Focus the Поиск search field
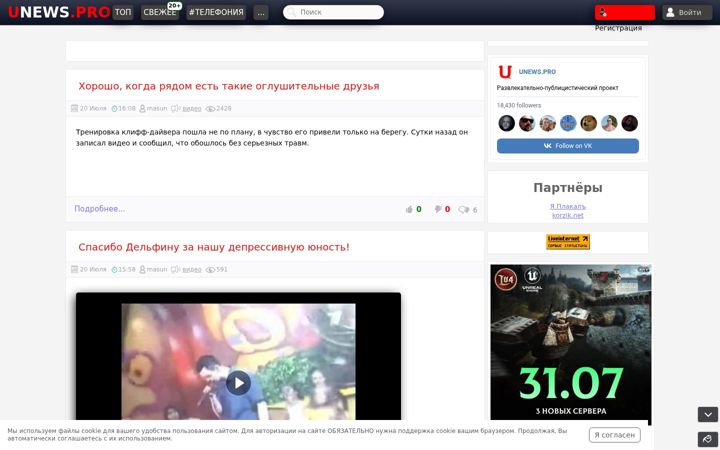The height and width of the screenshot is (450, 720). (333, 12)
